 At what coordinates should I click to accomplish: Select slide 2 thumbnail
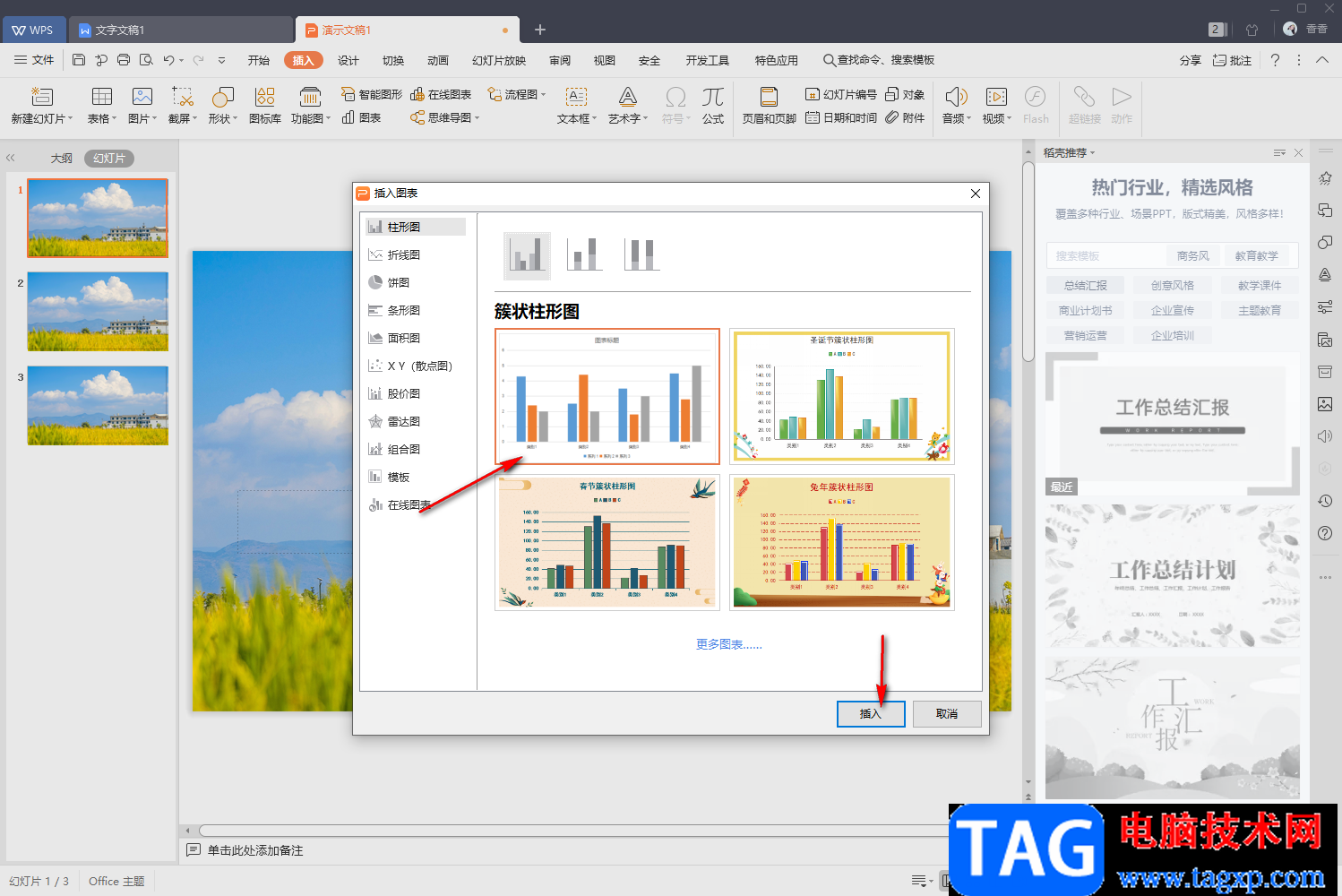coord(98,311)
